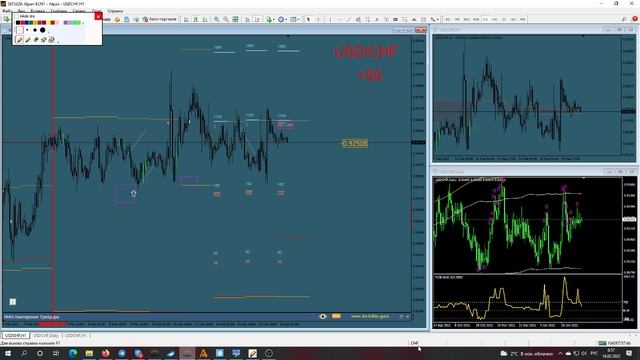This screenshot has width=640, height=360.
Task: Switch timeframe to D1
Action: pos(504,19)
